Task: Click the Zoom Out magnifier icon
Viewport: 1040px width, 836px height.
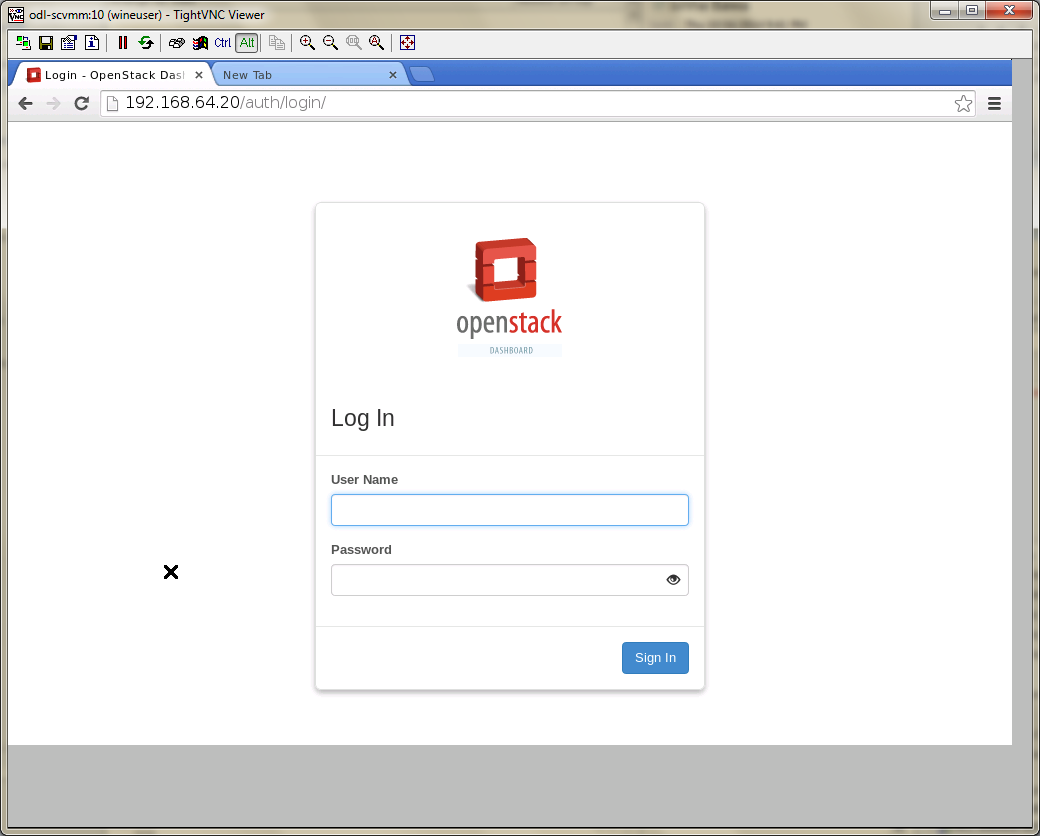Action: coord(330,43)
